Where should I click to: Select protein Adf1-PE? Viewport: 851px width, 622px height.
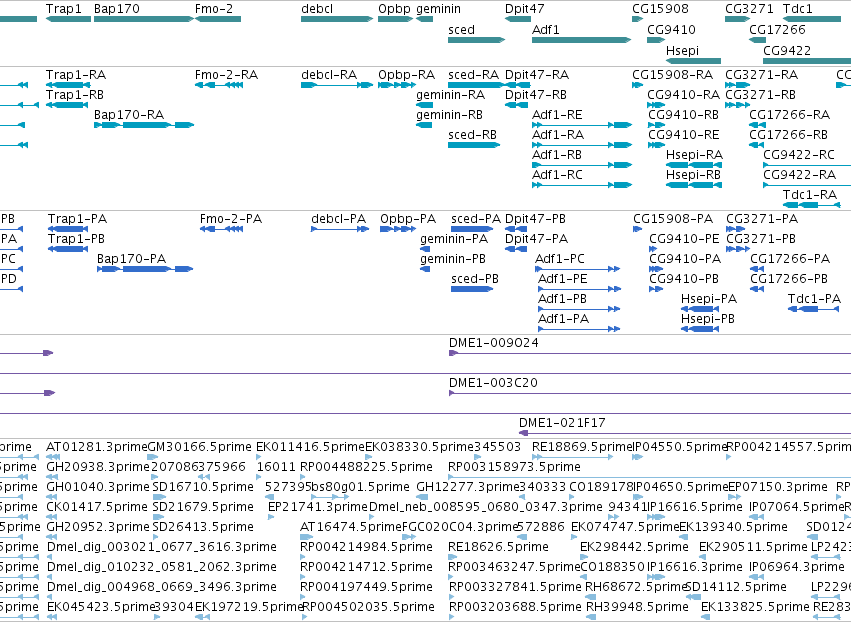point(563,280)
